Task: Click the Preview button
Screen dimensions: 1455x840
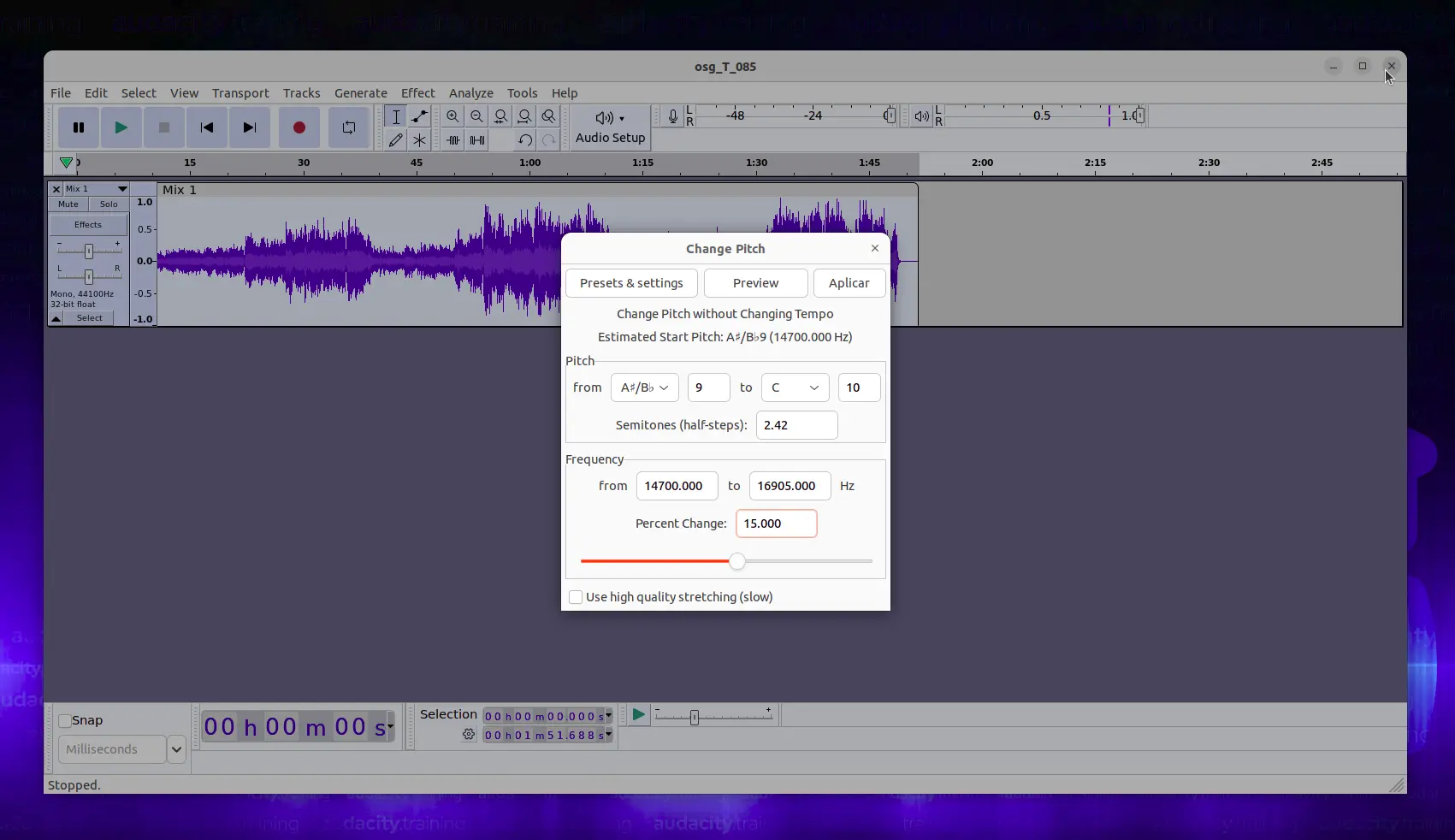Action: point(755,283)
